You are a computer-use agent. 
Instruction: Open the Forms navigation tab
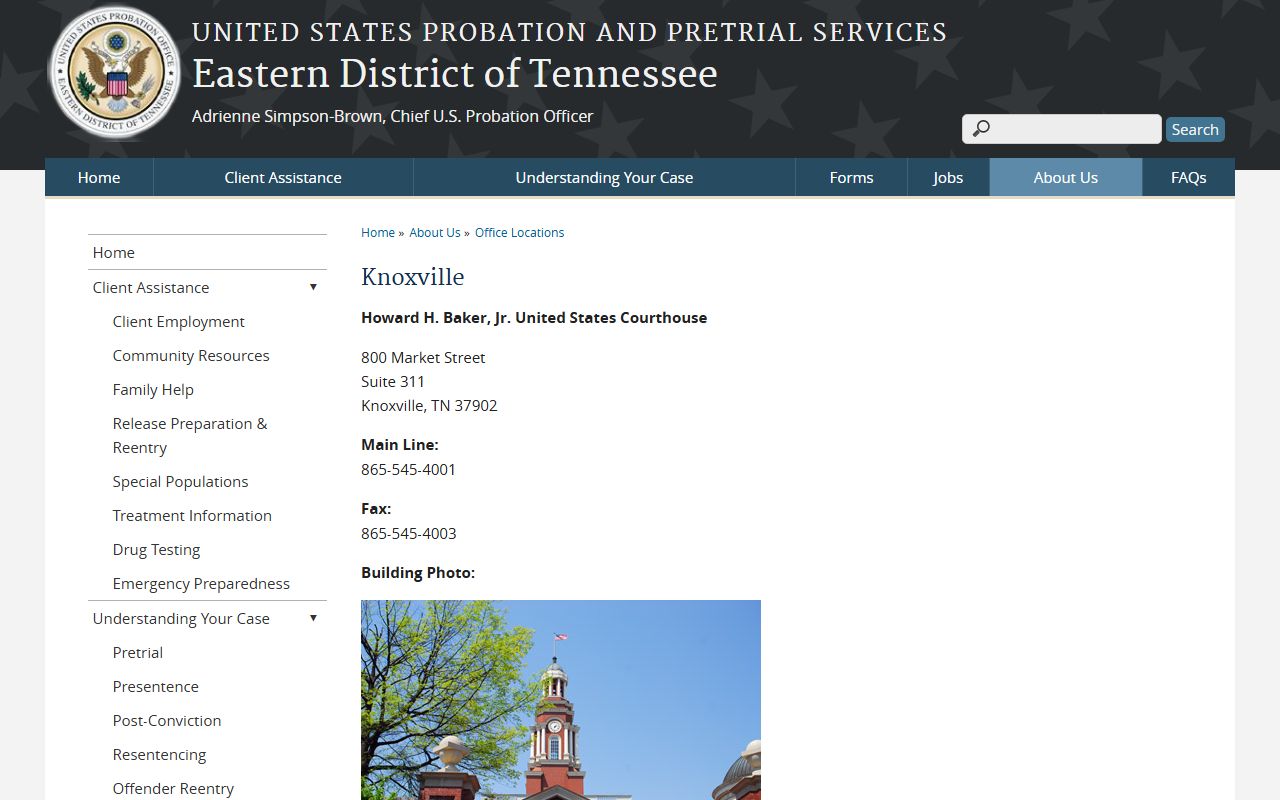(x=851, y=177)
